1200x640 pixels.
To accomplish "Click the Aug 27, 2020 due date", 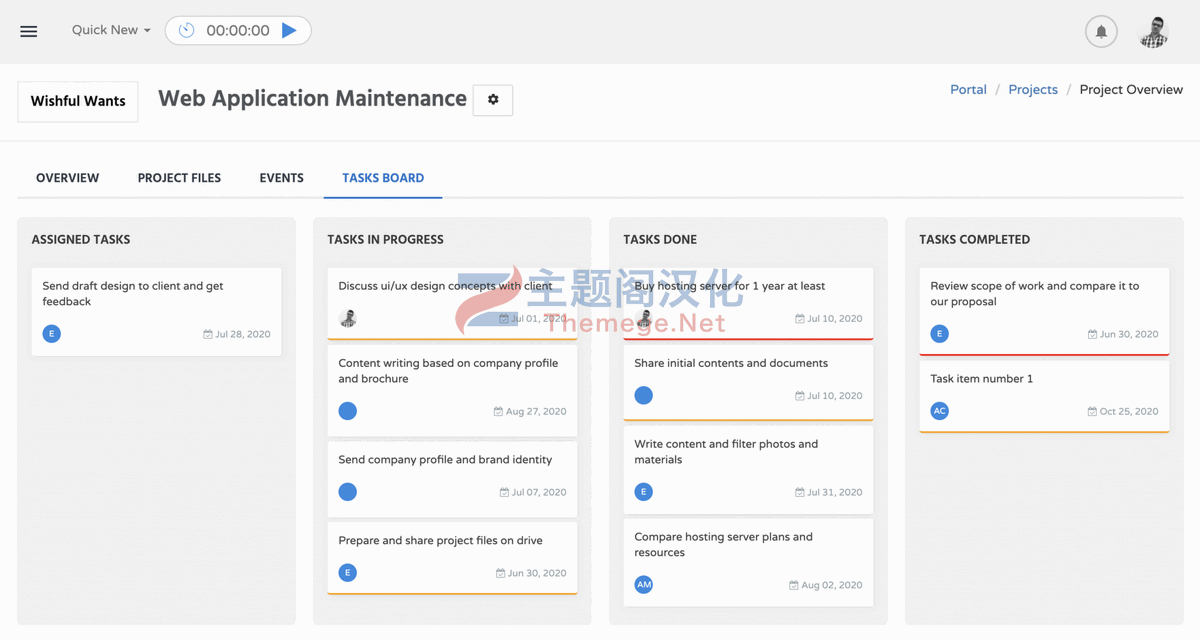I will [536, 411].
